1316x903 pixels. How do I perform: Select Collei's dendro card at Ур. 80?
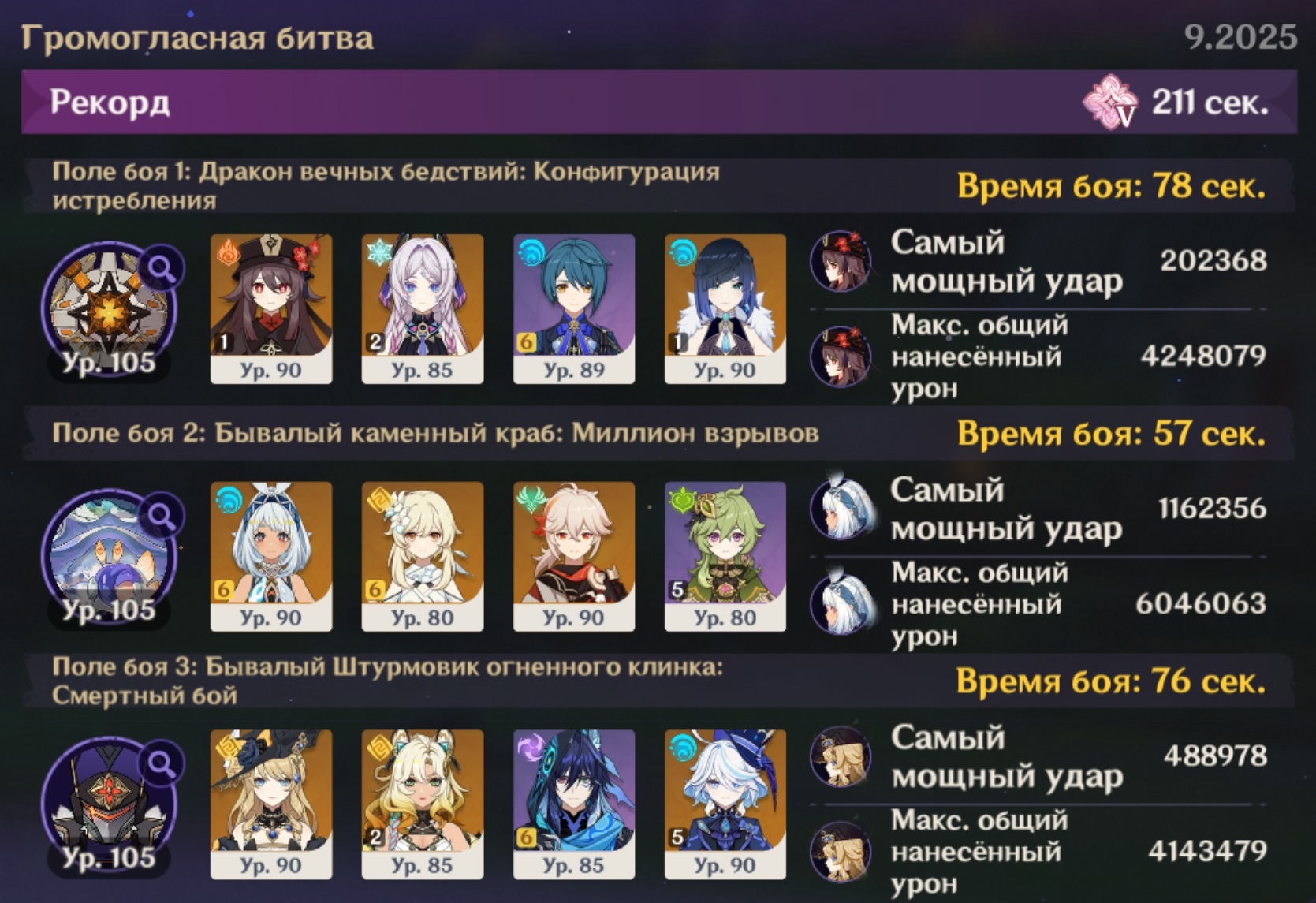[x=725, y=556]
